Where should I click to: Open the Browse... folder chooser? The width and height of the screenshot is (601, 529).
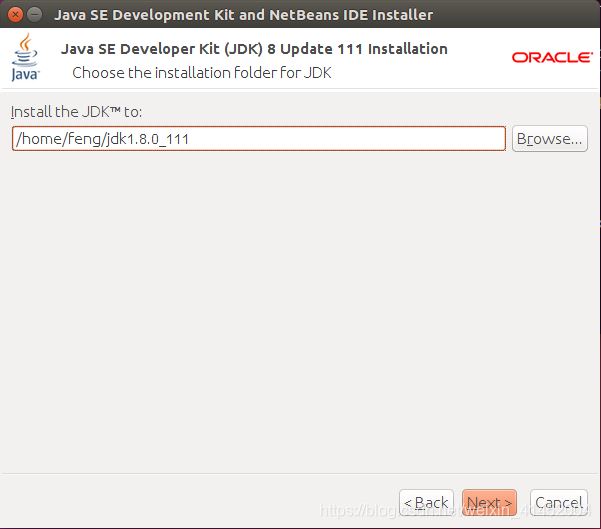(x=549, y=139)
